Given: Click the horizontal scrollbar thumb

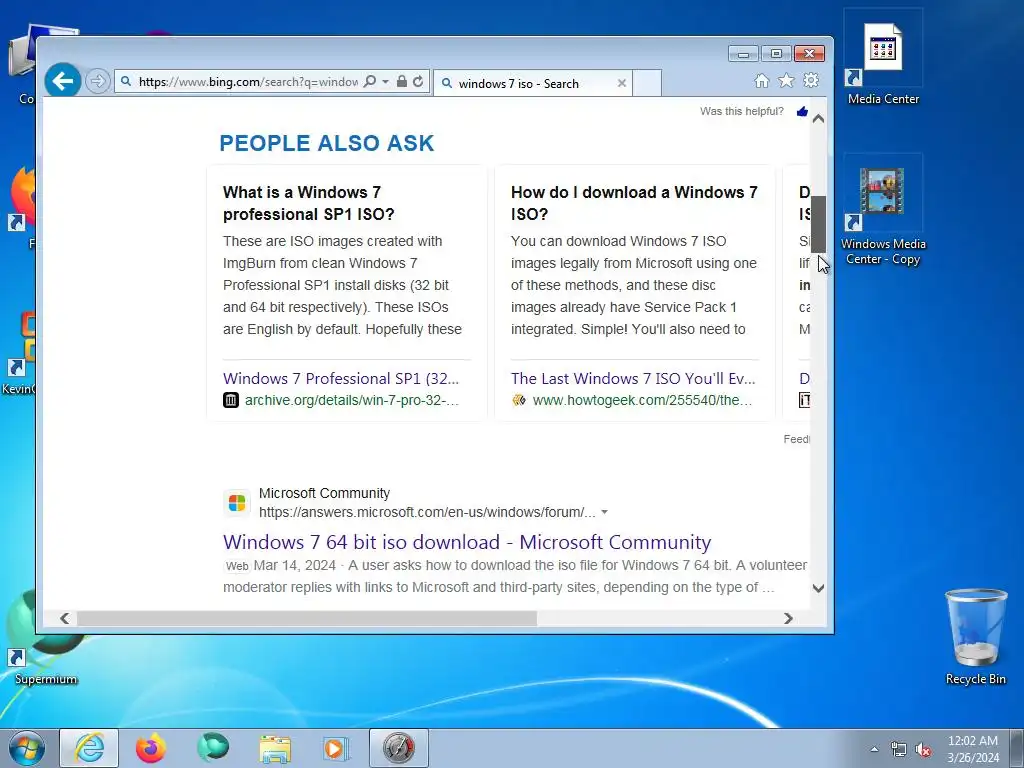Looking at the screenshot, I should click(306, 618).
